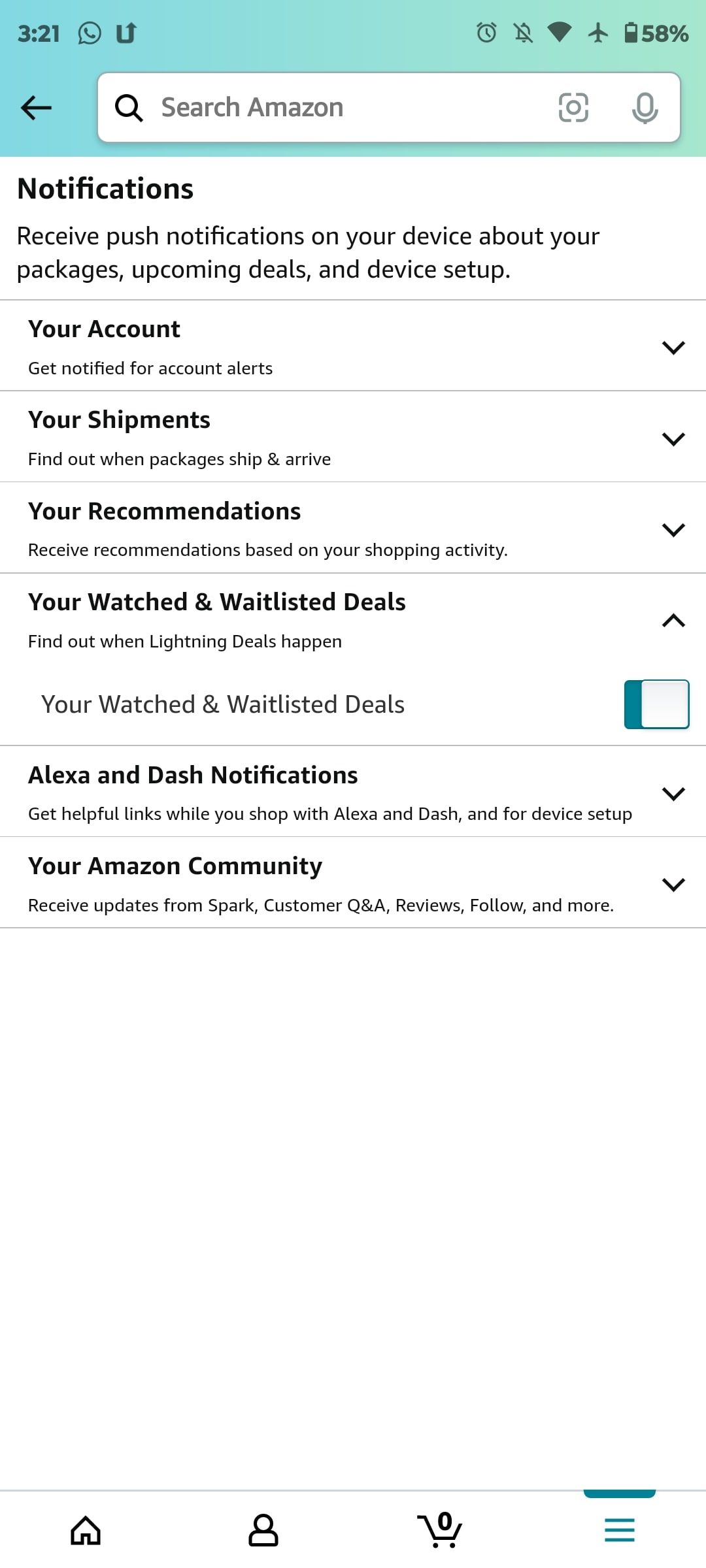Open the shopping cart icon
Screen dimensions: 706x1568
pyautogui.click(x=440, y=1530)
